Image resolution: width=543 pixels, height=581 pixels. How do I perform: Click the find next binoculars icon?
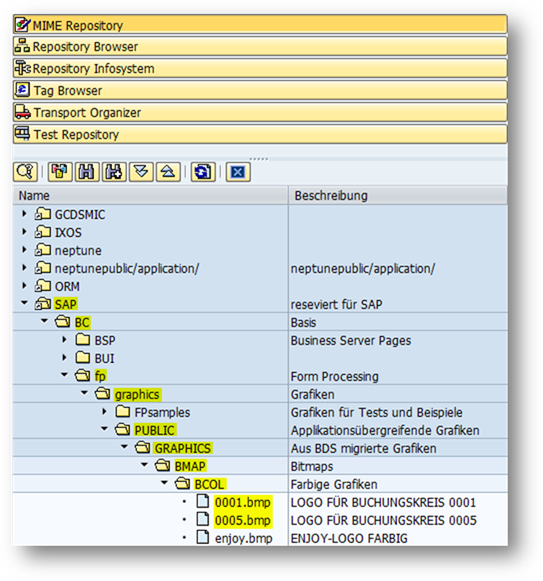(114, 172)
